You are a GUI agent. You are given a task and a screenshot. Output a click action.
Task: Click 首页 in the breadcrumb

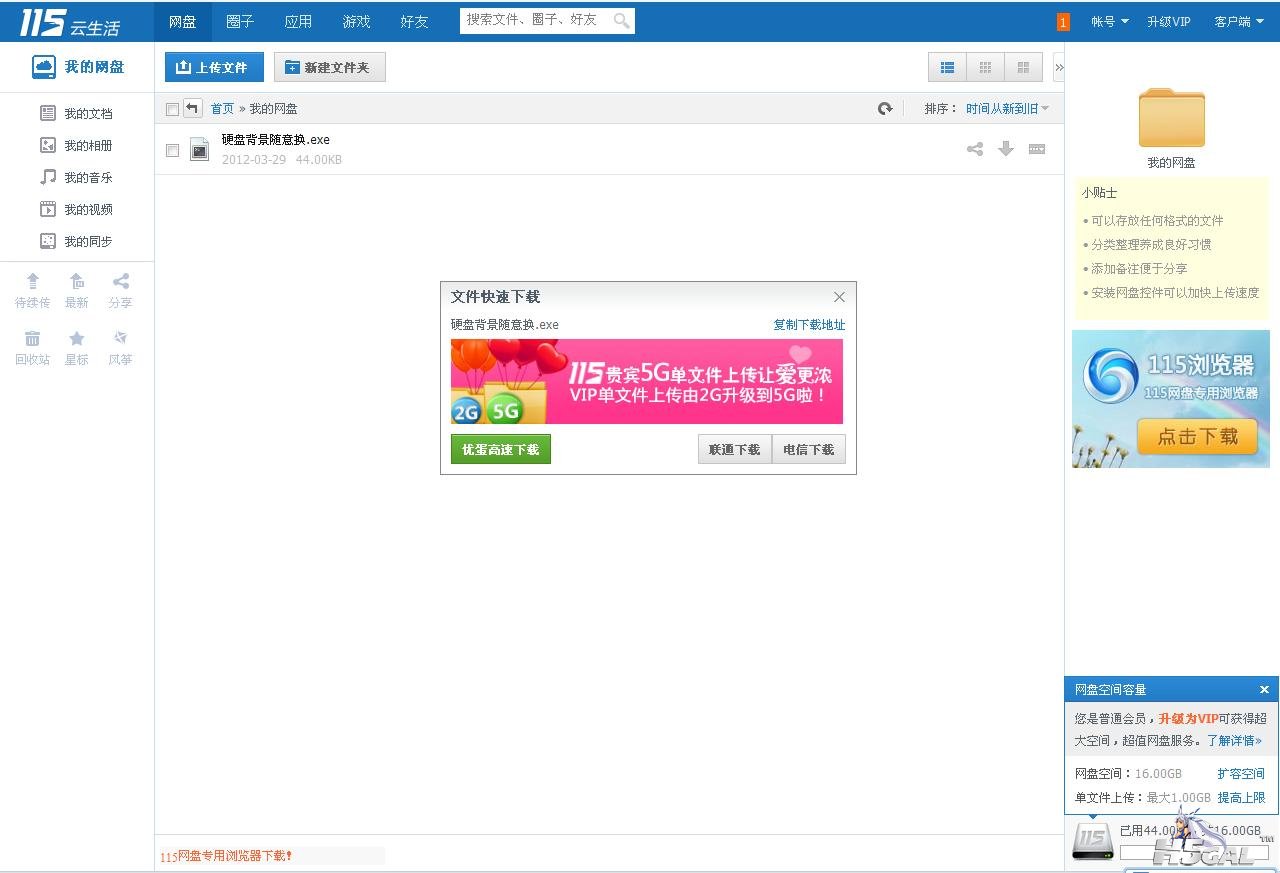click(222, 109)
